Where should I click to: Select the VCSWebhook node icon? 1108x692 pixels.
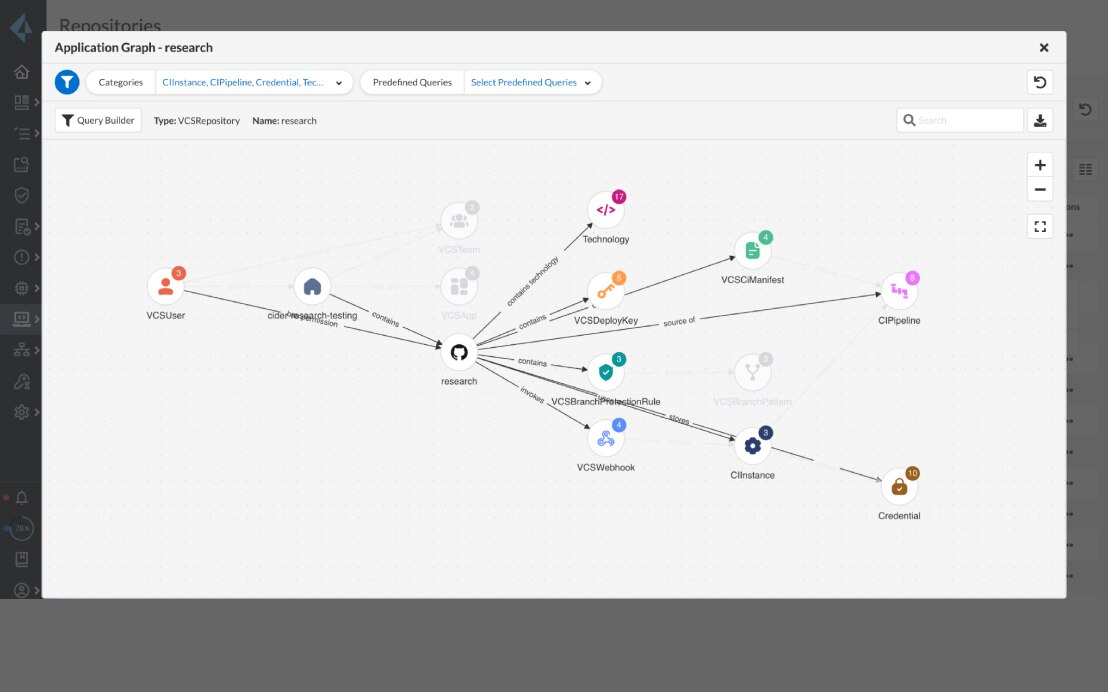click(604, 438)
